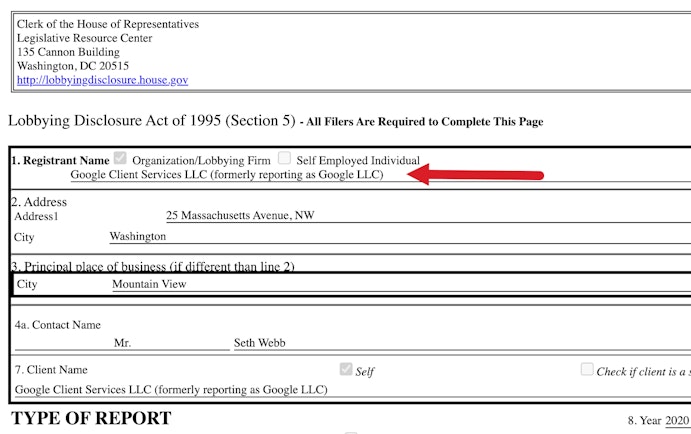Click the City field containing Washington

400,237
